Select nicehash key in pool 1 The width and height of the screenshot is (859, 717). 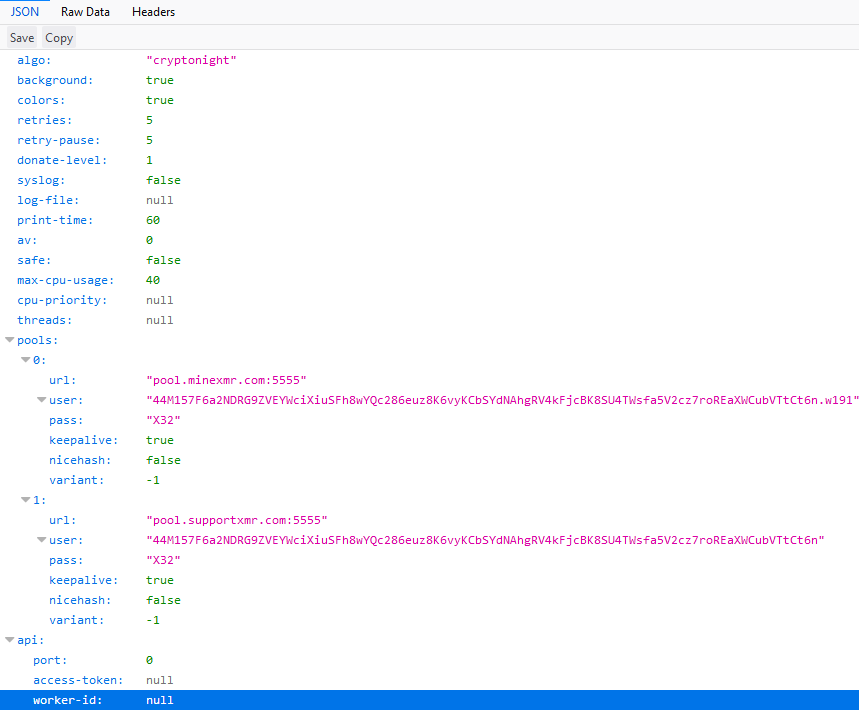point(80,600)
